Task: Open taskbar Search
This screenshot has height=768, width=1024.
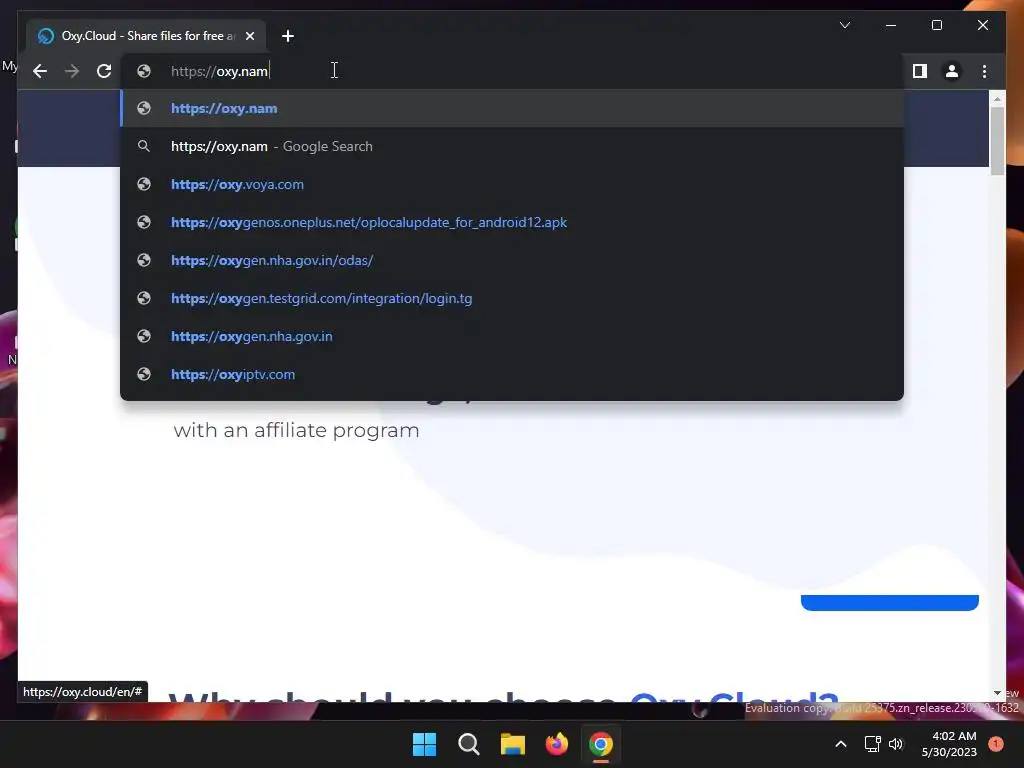Action: tap(469, 744)
